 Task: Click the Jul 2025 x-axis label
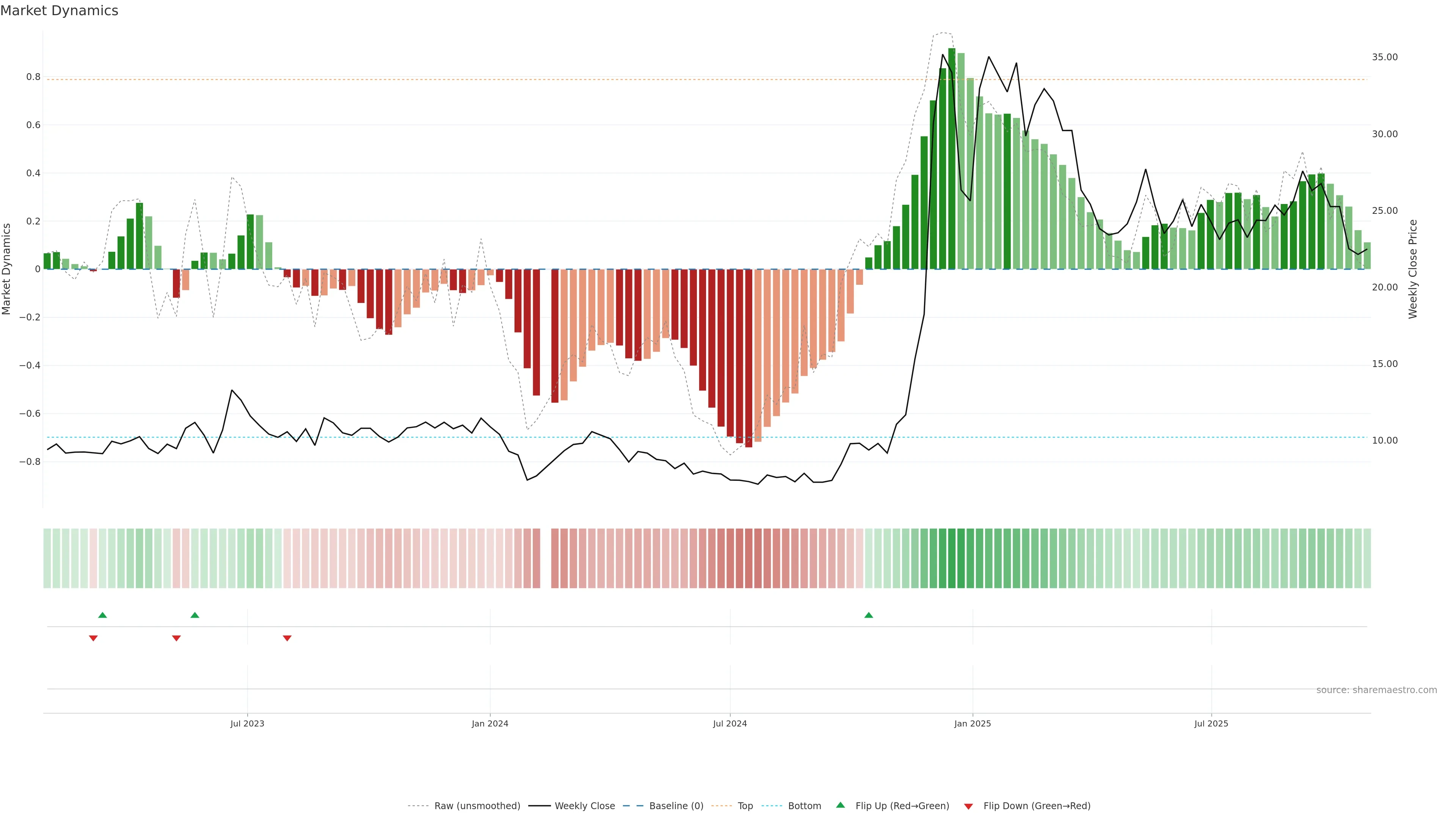pos(1211,723)
